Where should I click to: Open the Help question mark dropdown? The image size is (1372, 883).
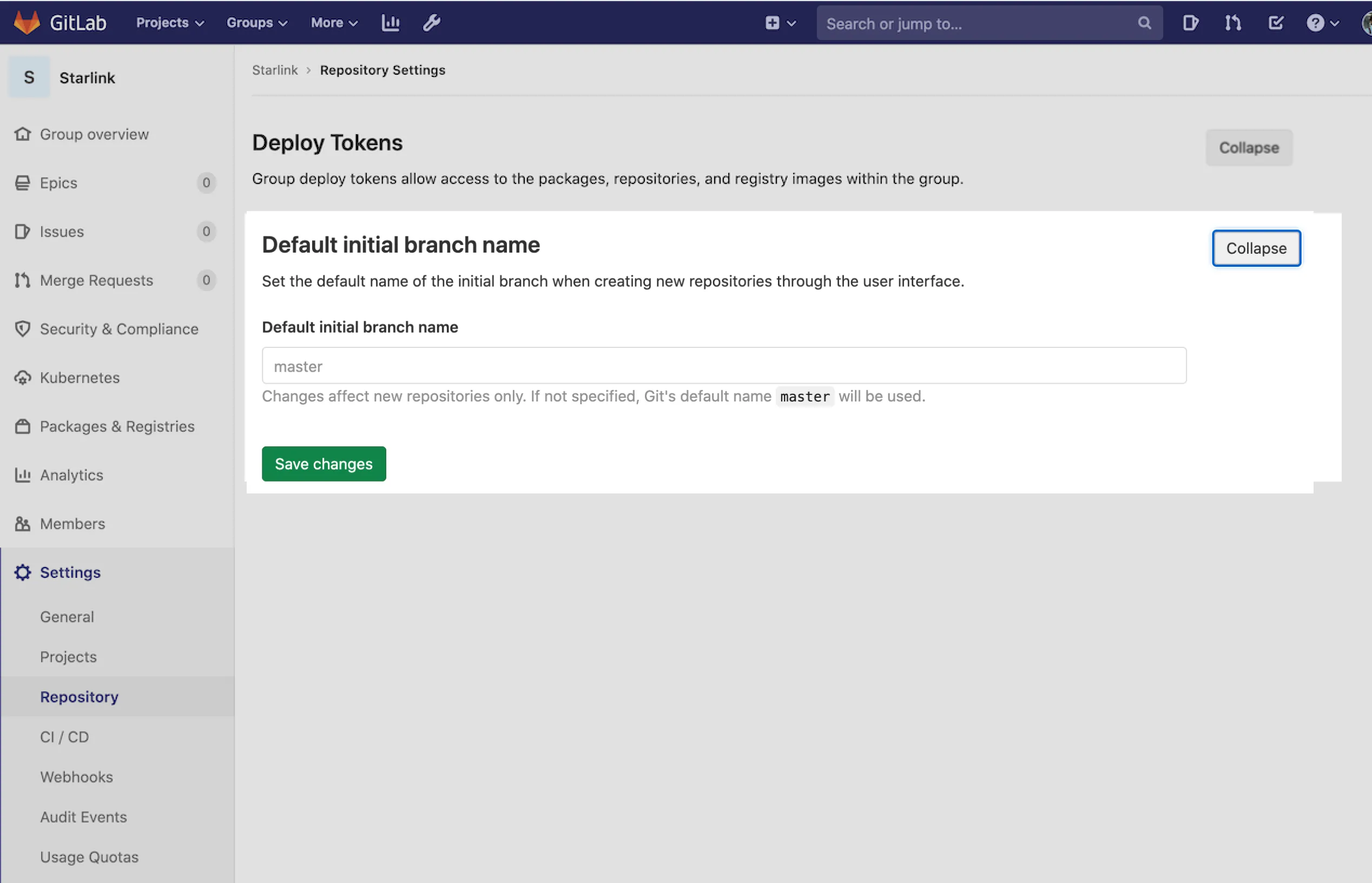1321,23
